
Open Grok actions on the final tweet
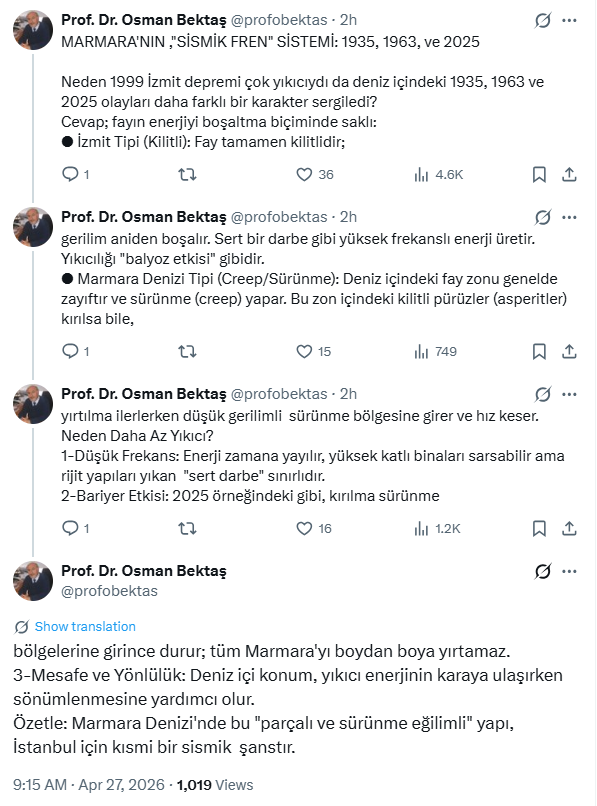tap(542, 570)
